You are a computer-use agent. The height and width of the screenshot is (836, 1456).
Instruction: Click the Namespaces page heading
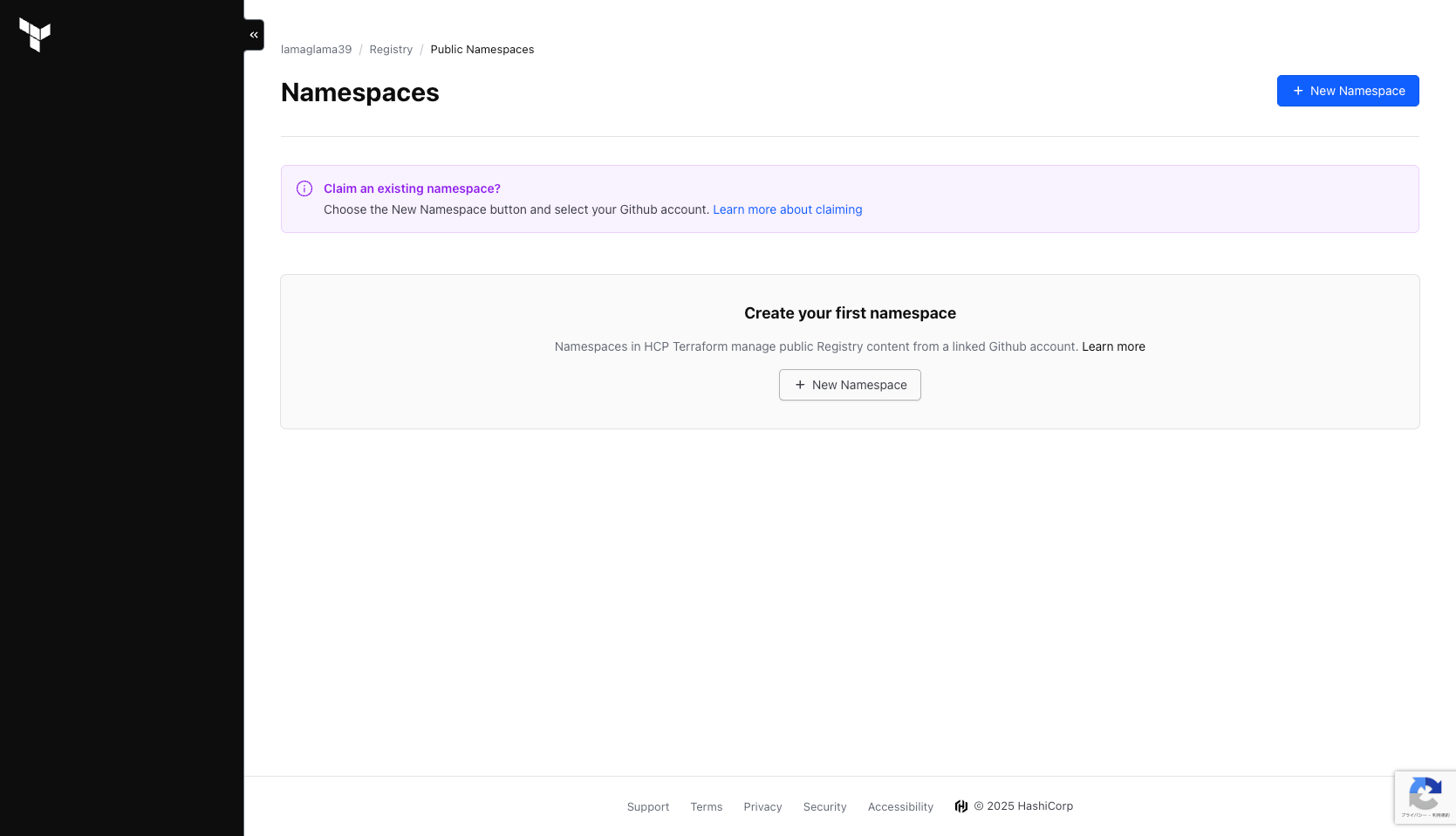pyautogui.click(x=360, y=93)
